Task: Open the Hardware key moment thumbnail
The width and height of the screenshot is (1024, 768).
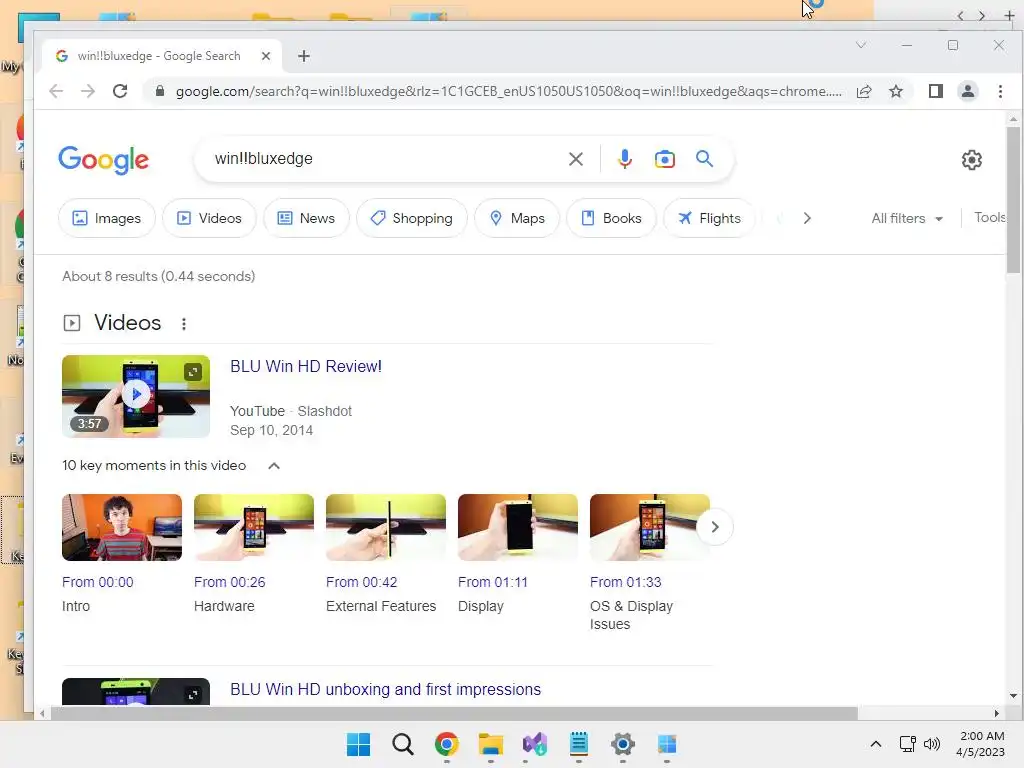Action: [254, 528]
